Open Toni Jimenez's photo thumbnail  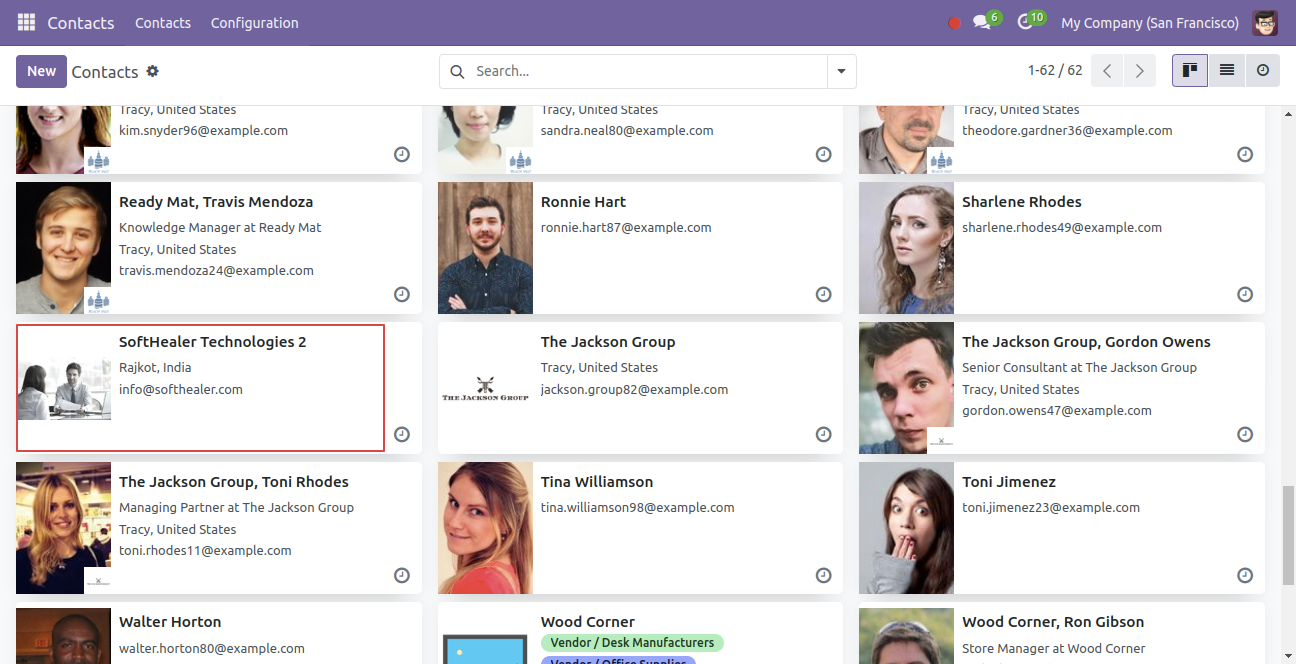tap(906, 528)
